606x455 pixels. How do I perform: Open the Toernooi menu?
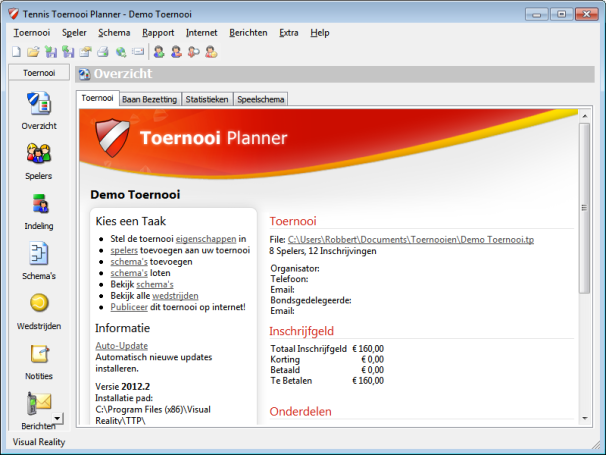click(32, 33)
